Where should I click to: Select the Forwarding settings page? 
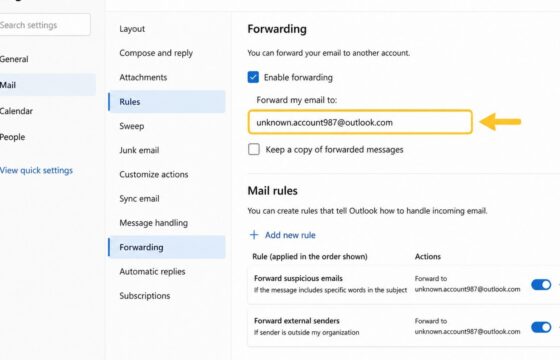(167, 247)
